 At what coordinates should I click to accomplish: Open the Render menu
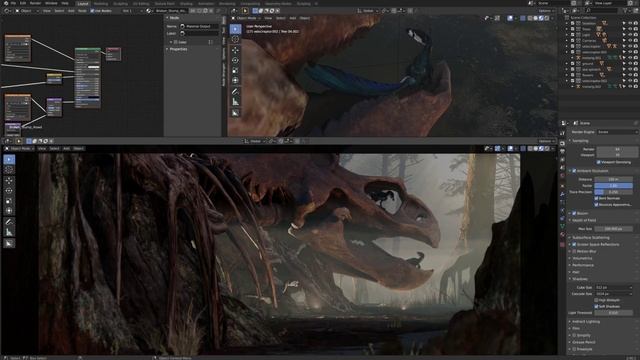pos(36,3)
